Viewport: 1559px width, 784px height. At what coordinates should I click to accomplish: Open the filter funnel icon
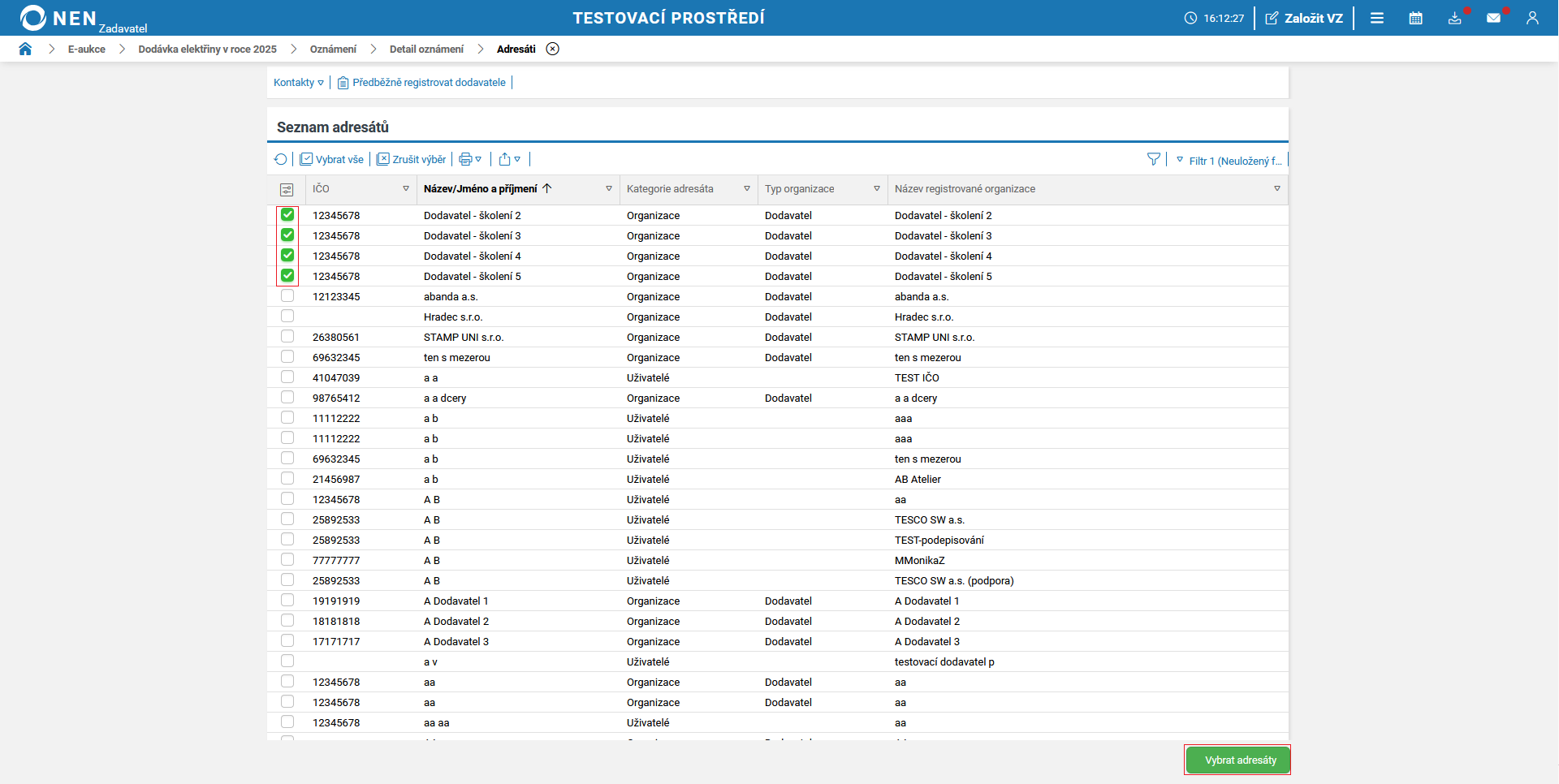click(1153, 160)
